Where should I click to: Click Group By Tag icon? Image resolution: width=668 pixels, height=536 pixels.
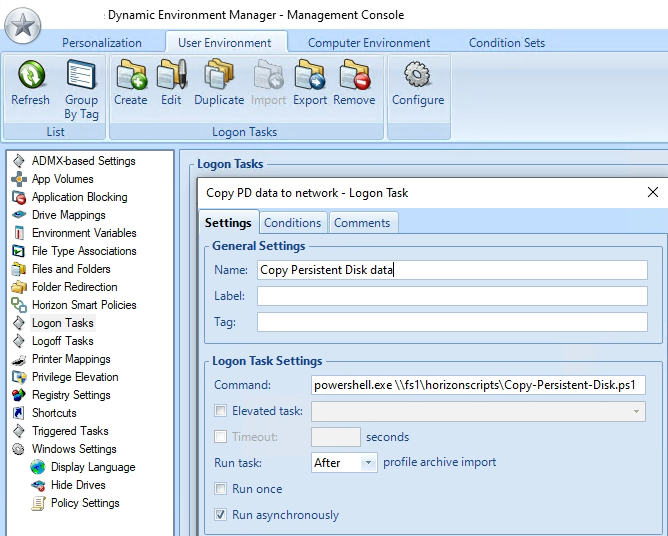tap(81, 75)
